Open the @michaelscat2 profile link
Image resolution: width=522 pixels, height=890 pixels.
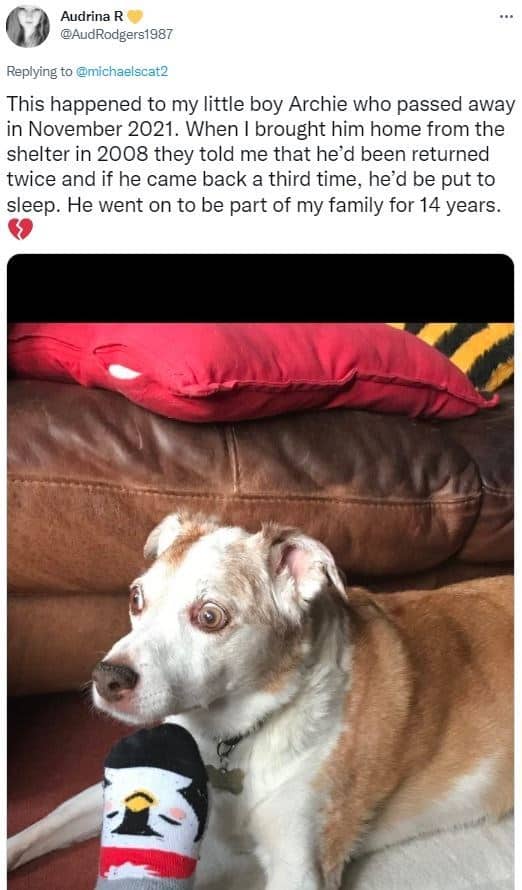[x=122, y=72]
